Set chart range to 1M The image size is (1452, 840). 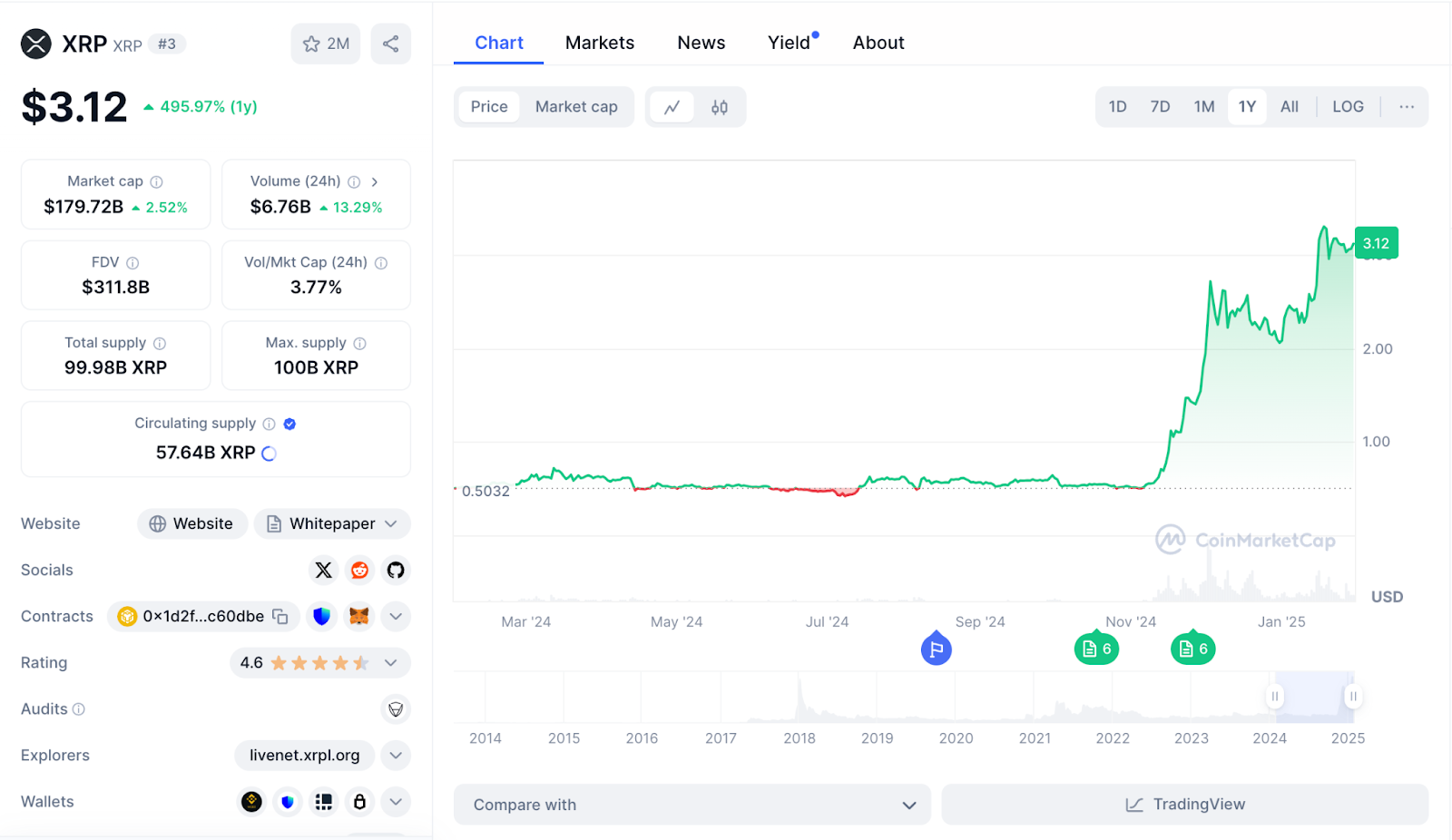[1204, 107]
